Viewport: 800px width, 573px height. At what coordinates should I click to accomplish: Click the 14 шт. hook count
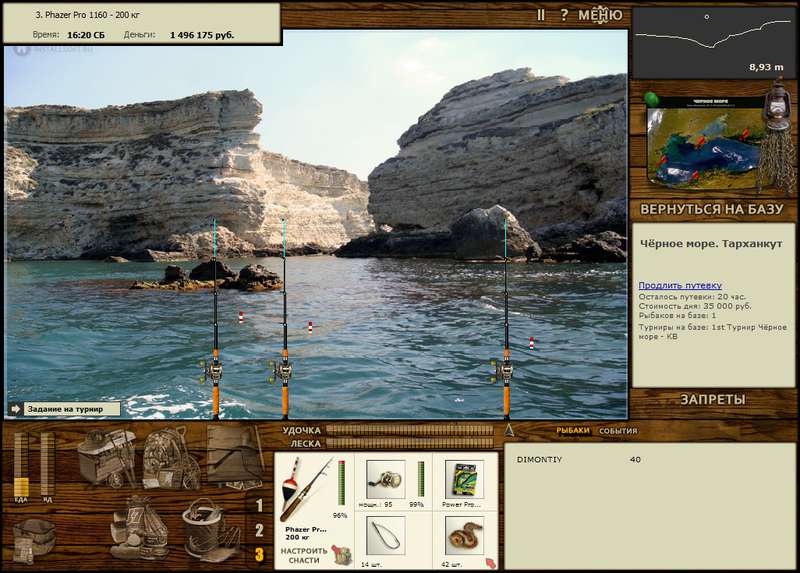pos(371,564)
